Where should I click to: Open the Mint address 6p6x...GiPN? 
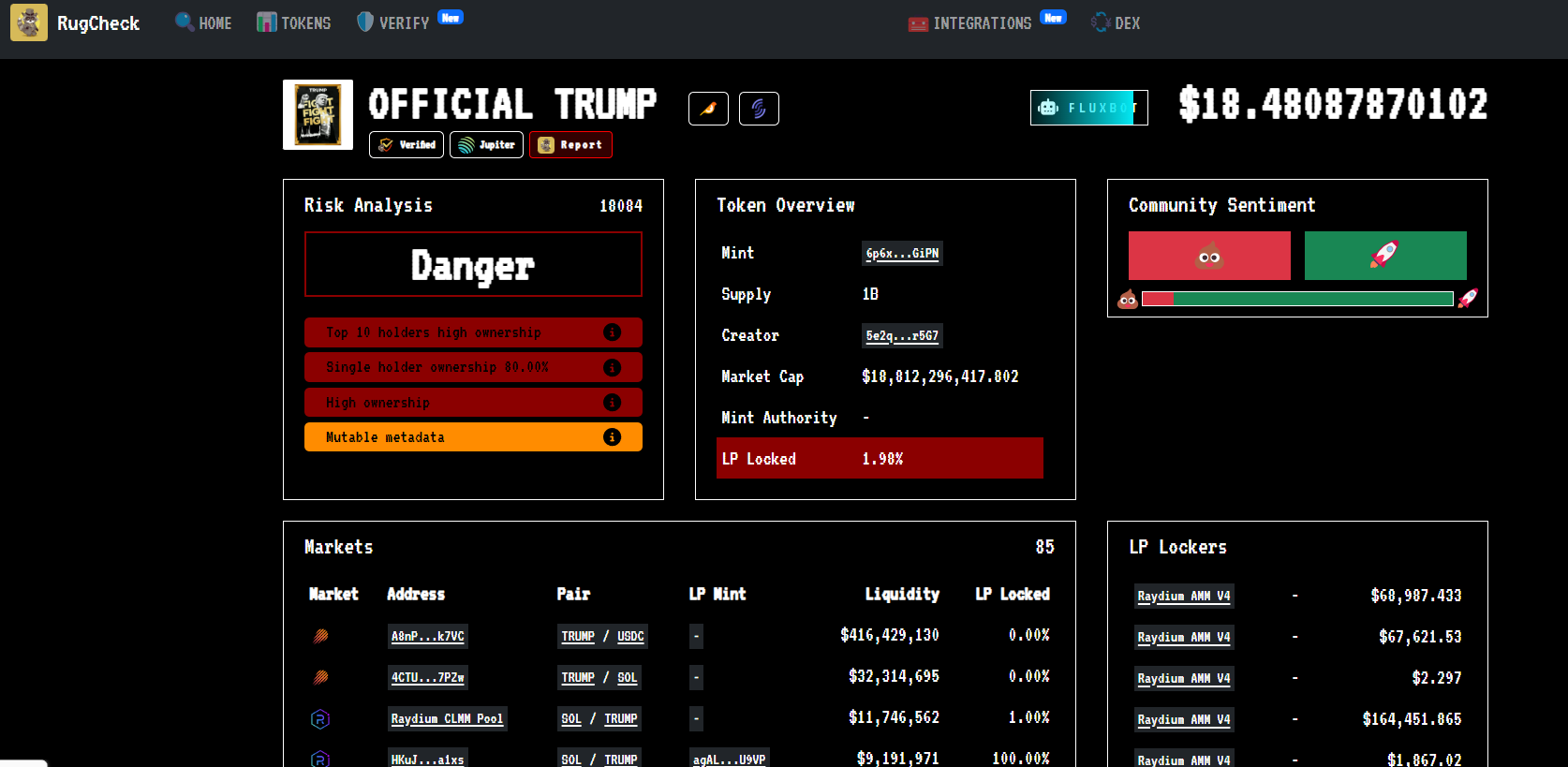902,254
